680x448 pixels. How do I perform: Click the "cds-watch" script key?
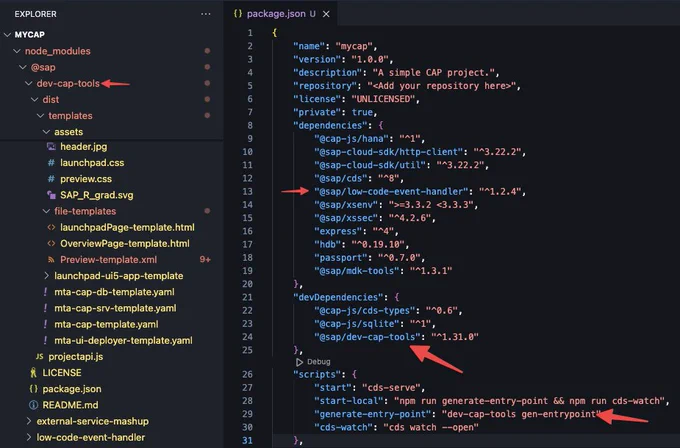[343, 427]
